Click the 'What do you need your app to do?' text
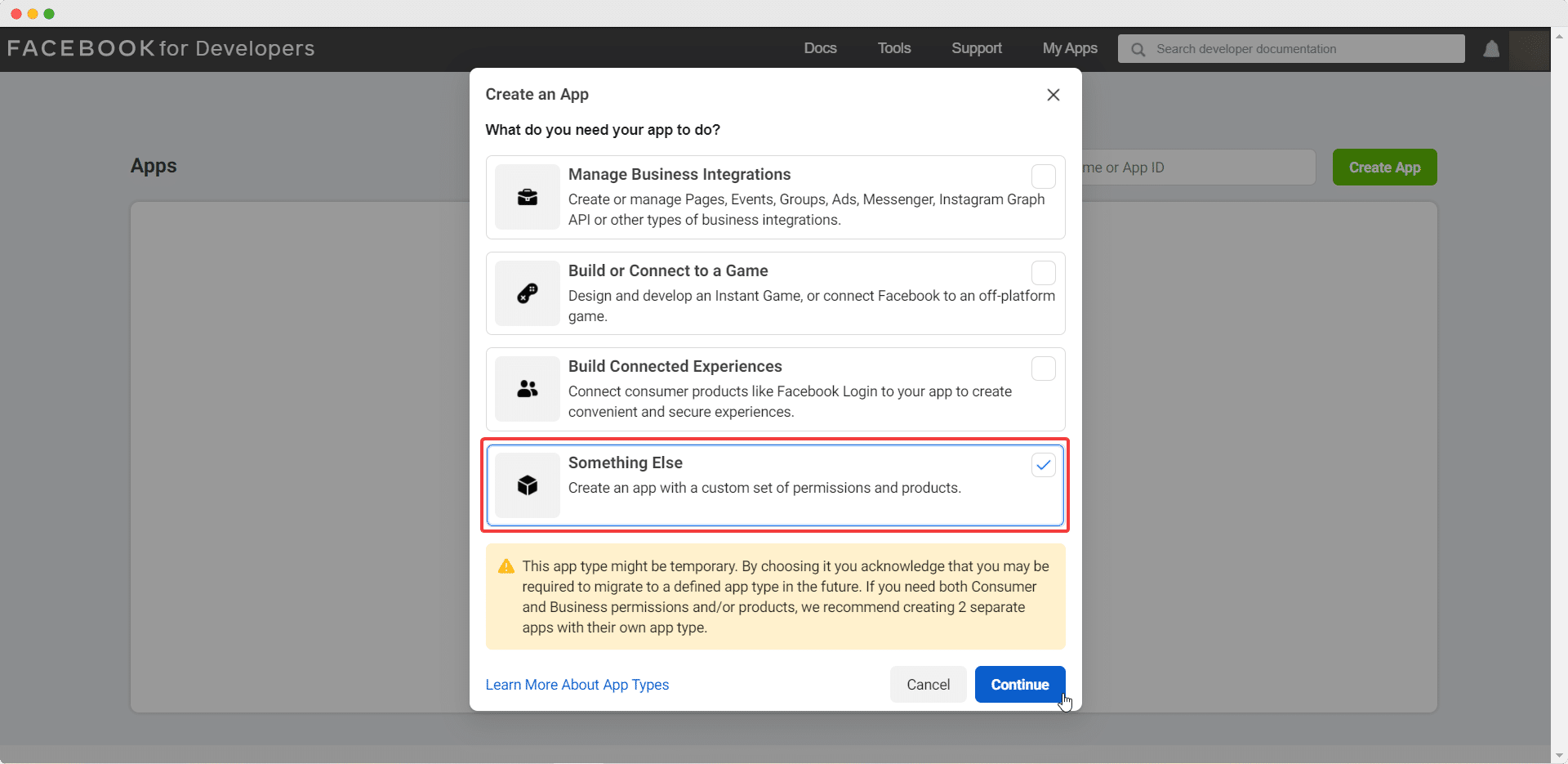Image resolution: width=1568 pixels, height=764 pixels. point(603,130)
